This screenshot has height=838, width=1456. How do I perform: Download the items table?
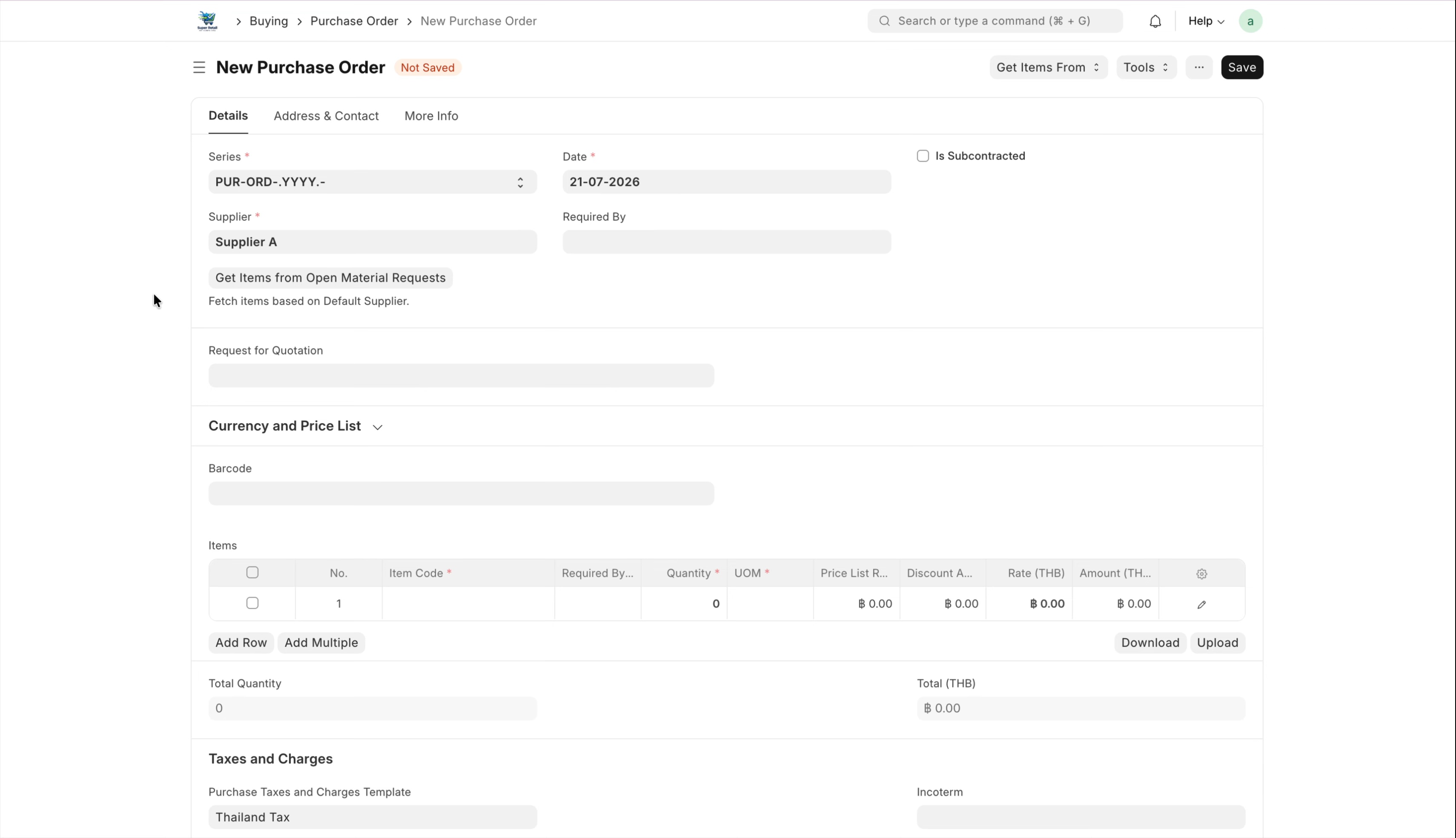(x=1149, y=643)
